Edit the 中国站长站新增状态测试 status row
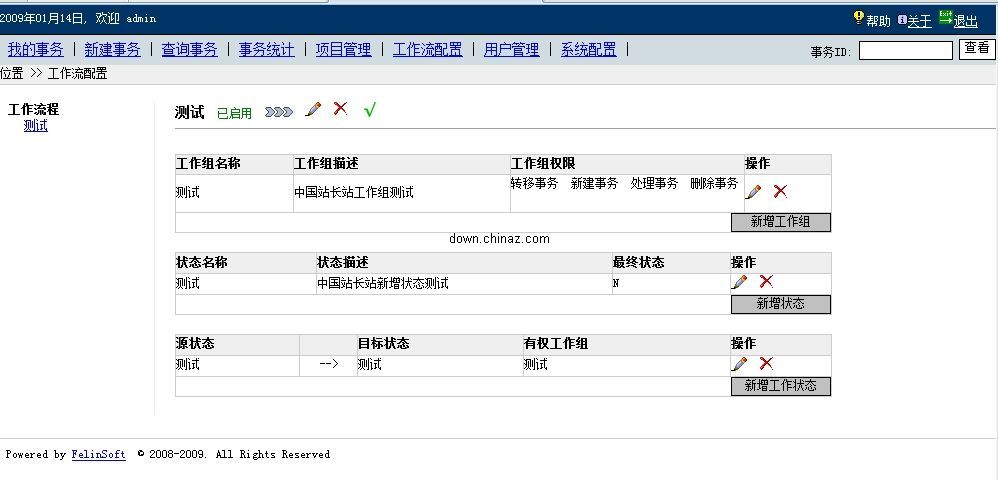Screen dimensions: 998x480 coord(740,282)
